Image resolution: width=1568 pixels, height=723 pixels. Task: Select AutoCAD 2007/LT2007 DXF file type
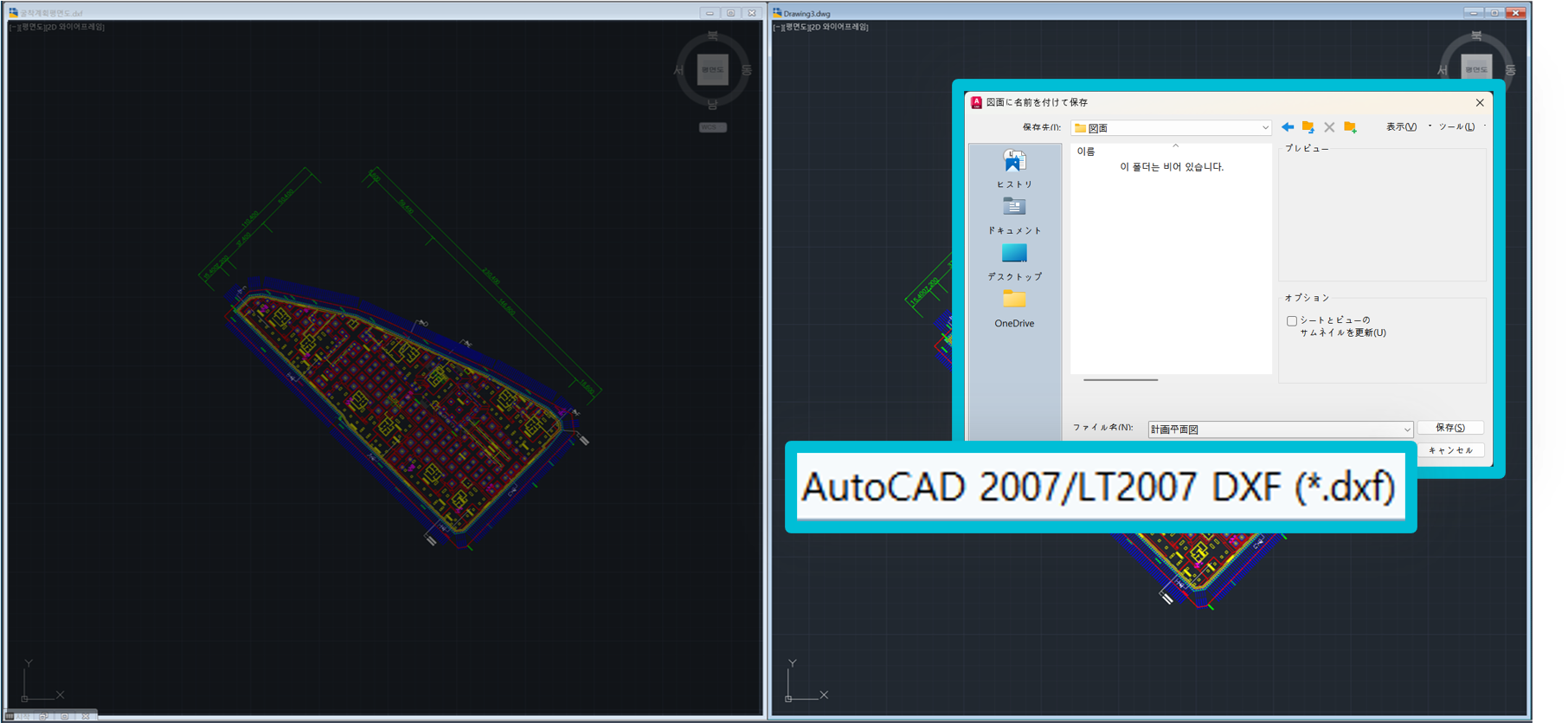1099,487
